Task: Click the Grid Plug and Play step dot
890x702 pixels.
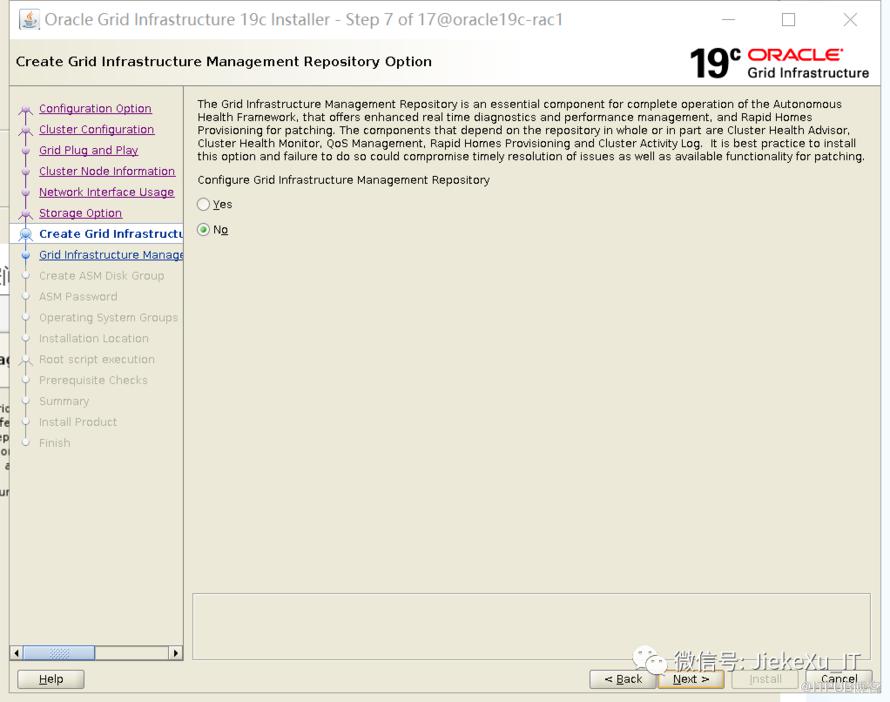Action: 26,151
